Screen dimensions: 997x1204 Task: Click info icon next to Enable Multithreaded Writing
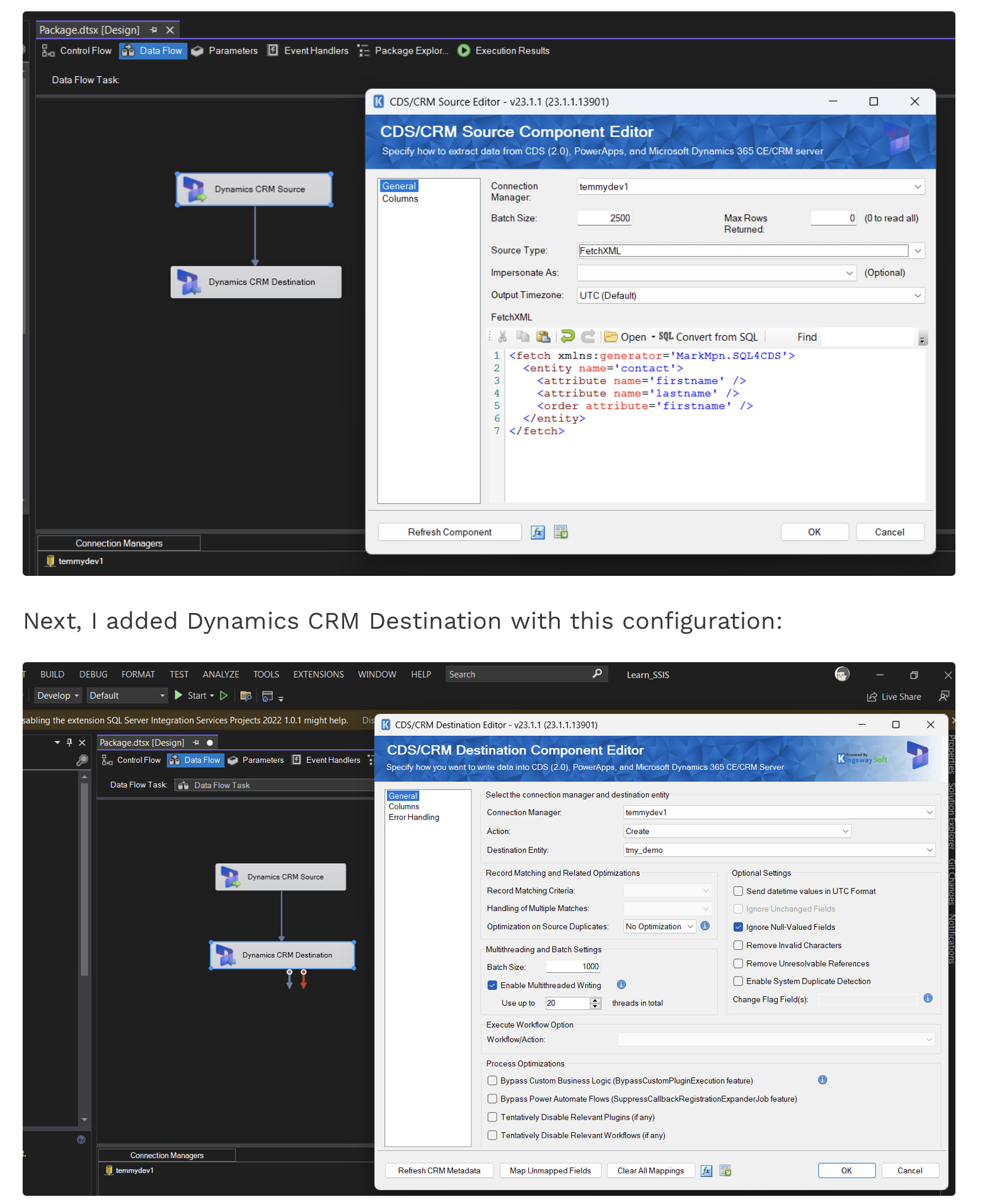tap(621, 985)
